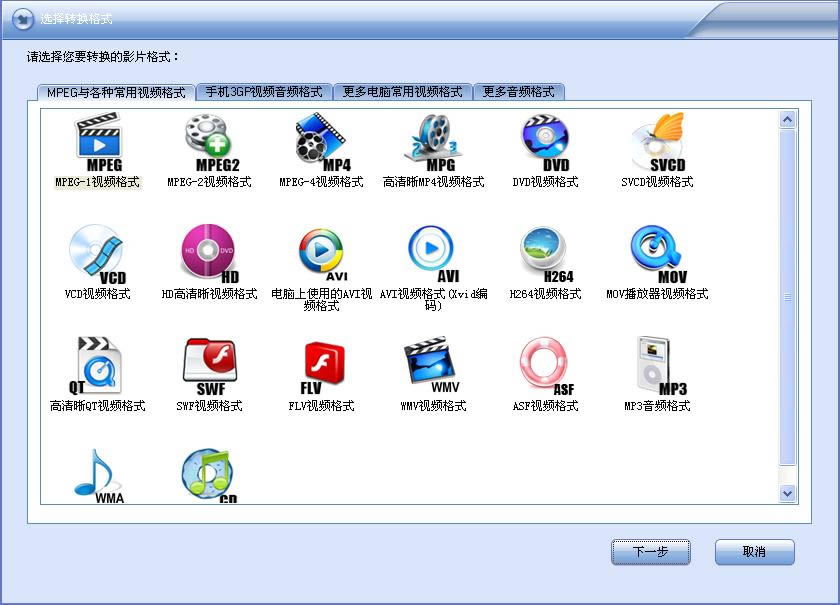
Task: Switch to 更多音频格式 tab
Action: coord(519,92)
